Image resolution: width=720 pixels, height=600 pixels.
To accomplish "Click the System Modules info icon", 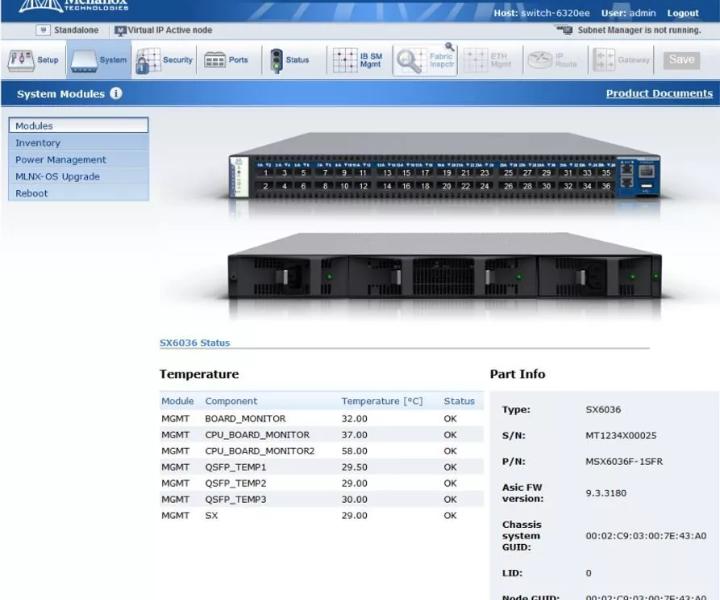I will [x=116, y=93].
